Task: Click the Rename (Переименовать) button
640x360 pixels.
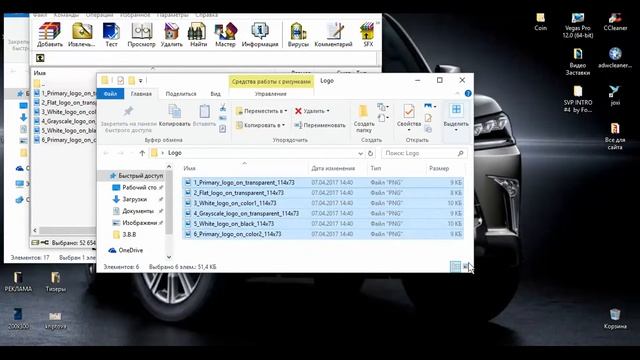Action: [x=320, y=125]
